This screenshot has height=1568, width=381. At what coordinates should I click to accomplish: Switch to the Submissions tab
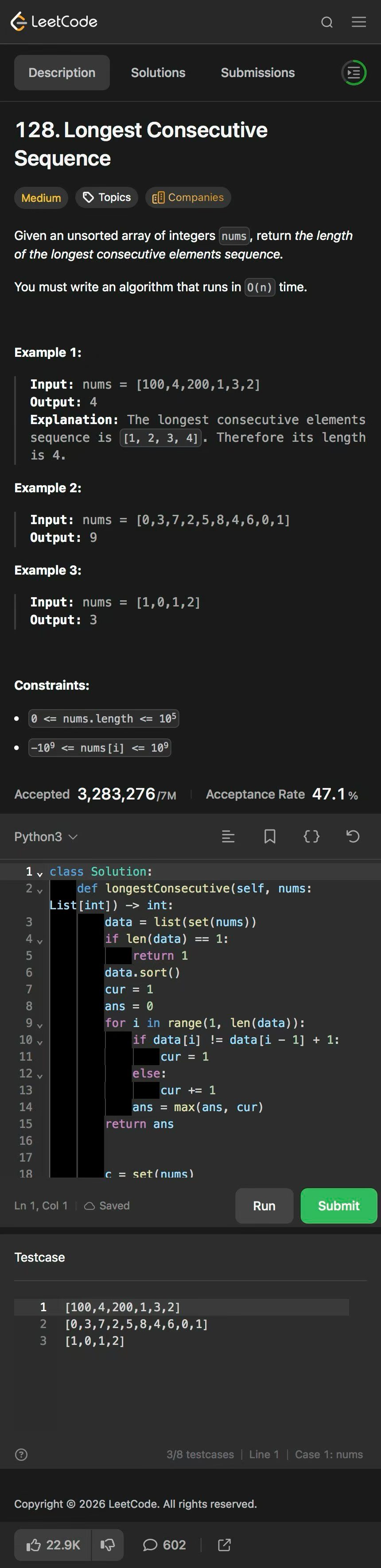[257, 73]
